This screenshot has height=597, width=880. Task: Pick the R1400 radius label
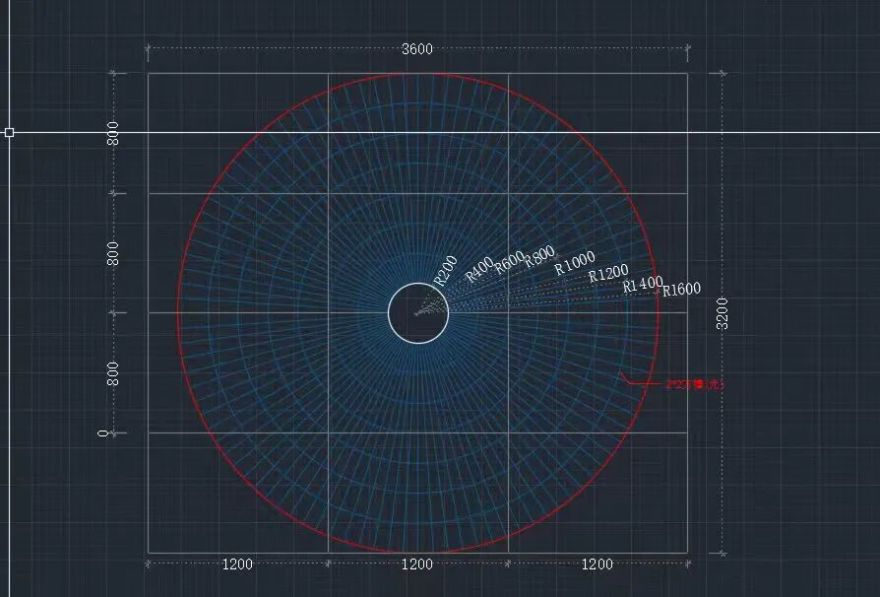642,284
